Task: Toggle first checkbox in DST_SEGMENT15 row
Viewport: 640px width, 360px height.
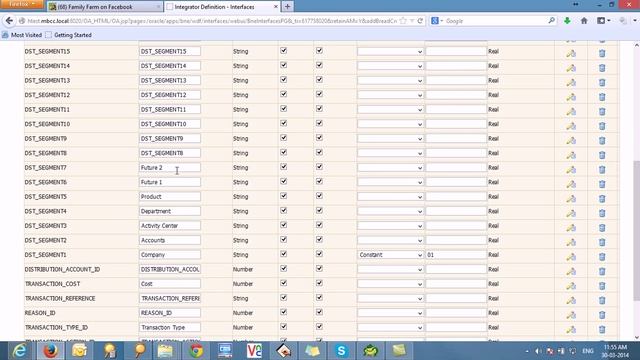Action: click(284, 51)
